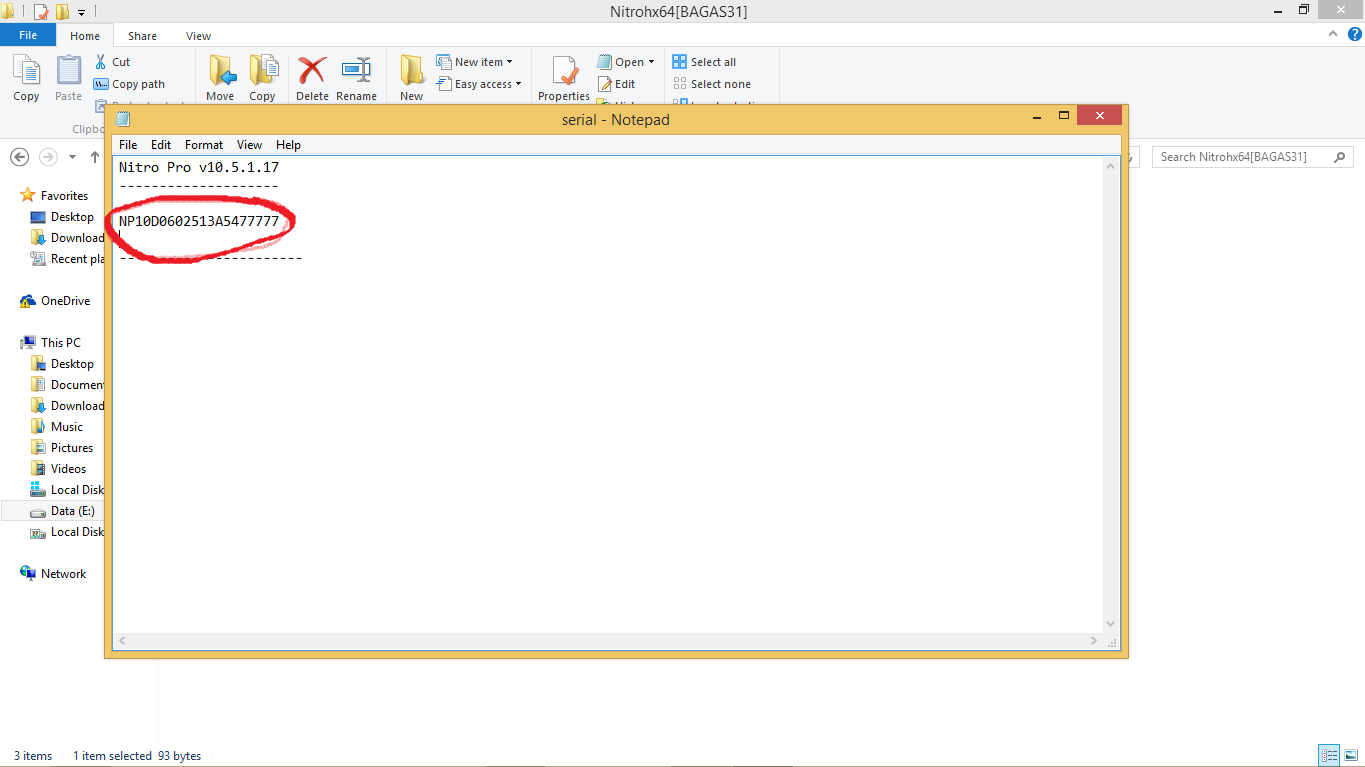Image resolution: width=1365 pixels, height=767 pixels.
Task: Click the Quick Access new folder icon
Action: point(63,12)
